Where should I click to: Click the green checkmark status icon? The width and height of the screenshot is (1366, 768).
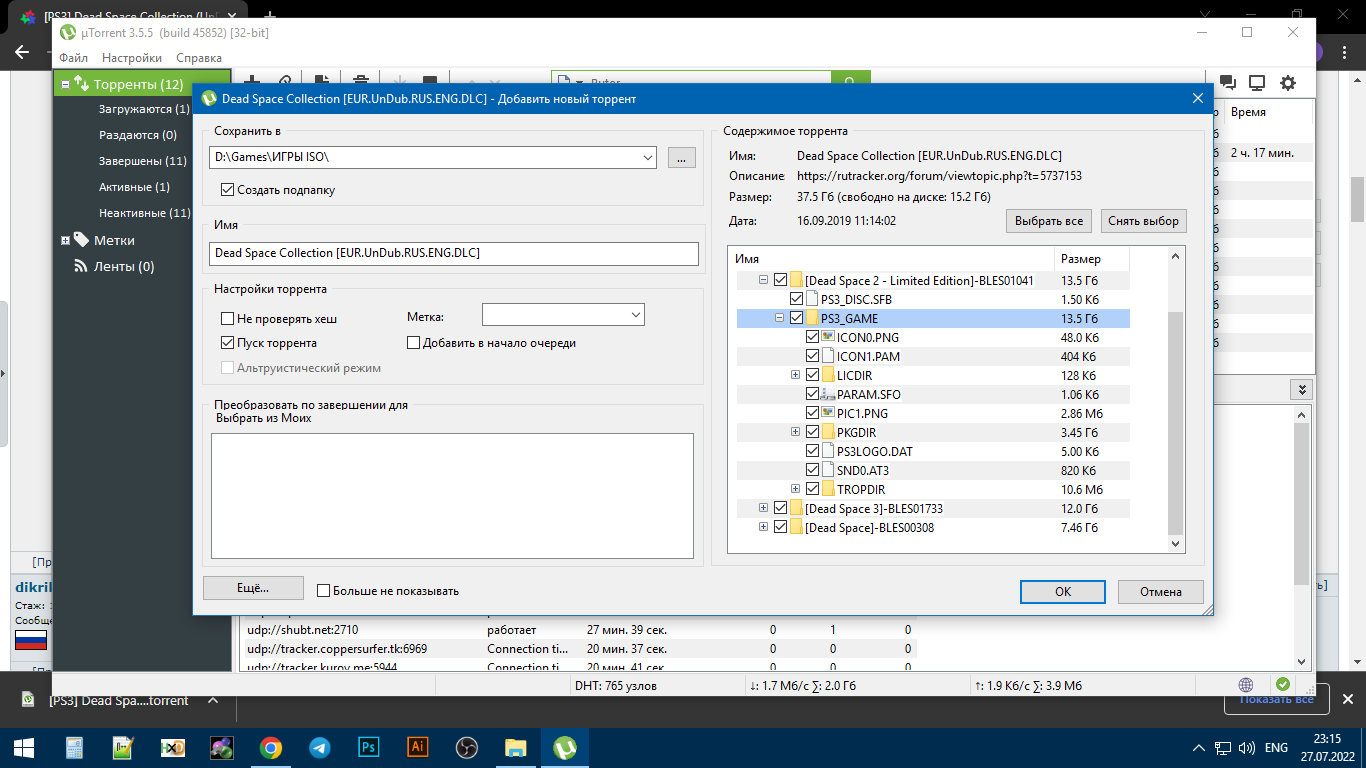coord(1282,685)
